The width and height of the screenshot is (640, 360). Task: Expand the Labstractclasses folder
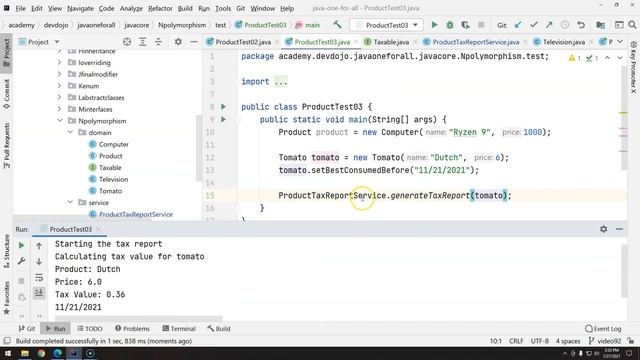coord(60,97)
